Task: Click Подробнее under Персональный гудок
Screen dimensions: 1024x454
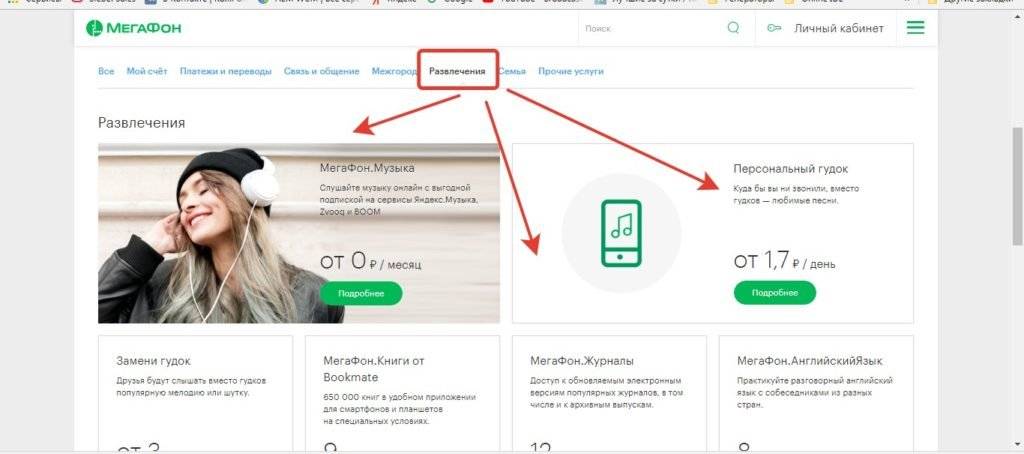Action: pos(774,292)
